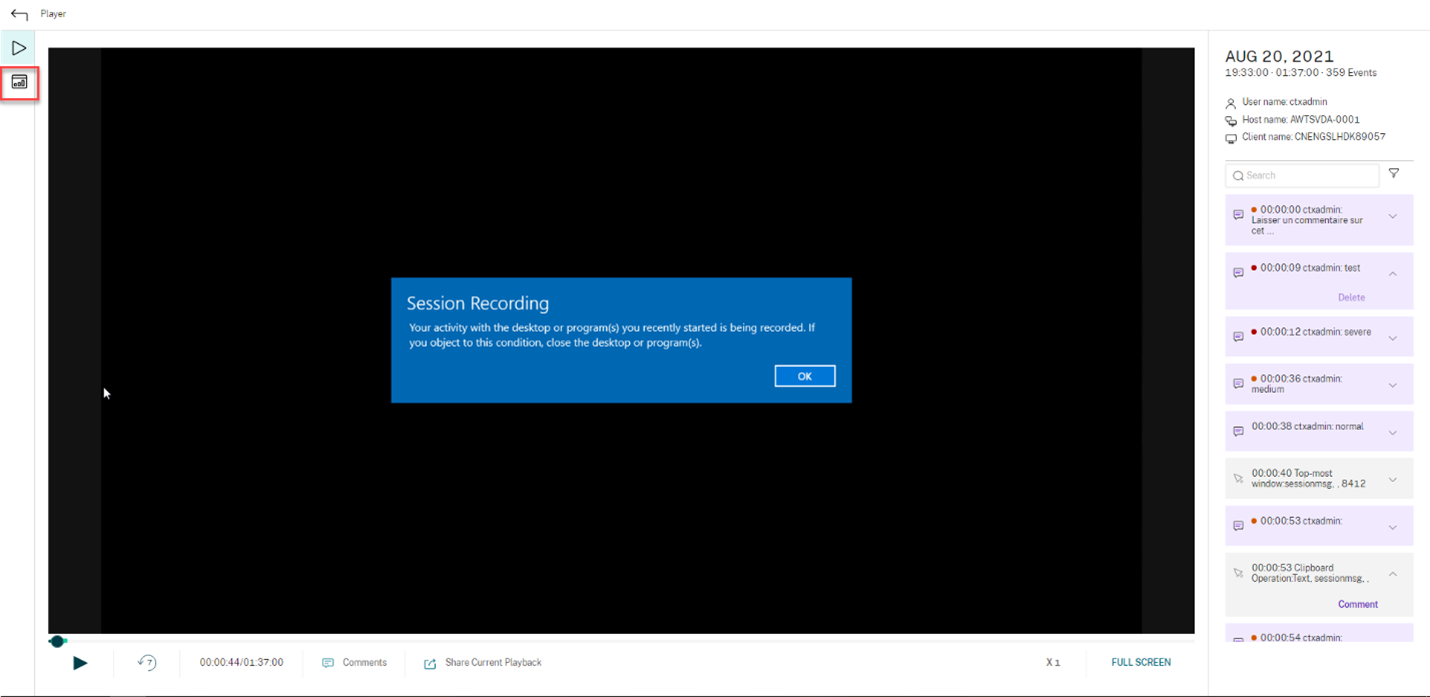
Task: Click the host icon beside Host name
Action: [x=1231, y=121]
